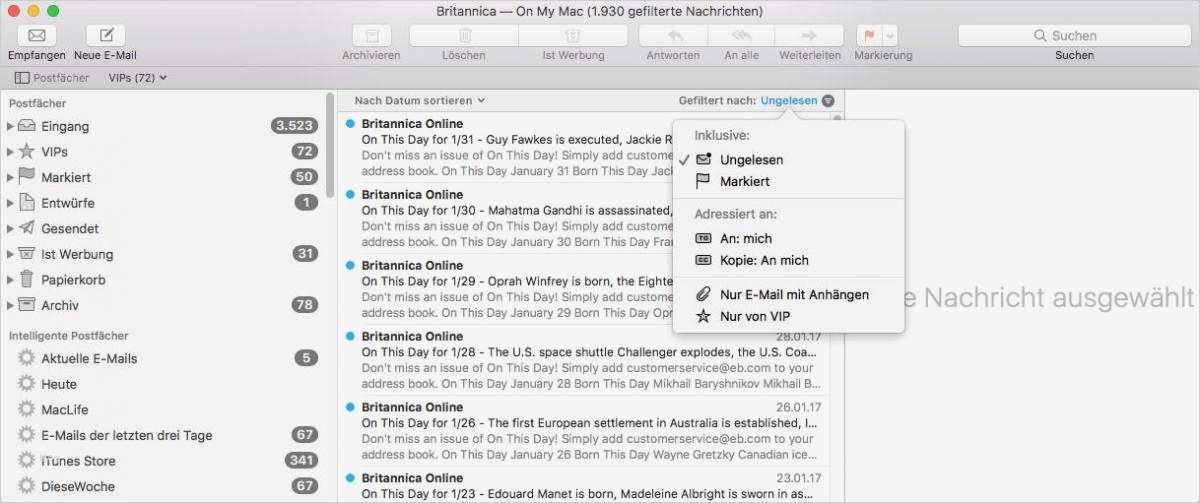Enable the Markiert filter option

(788, 181)
